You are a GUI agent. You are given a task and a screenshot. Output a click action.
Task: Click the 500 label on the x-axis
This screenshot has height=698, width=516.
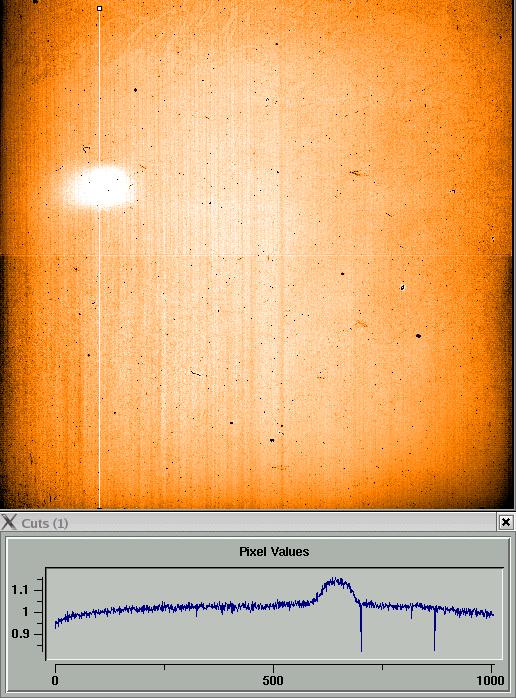coord(272,680)
